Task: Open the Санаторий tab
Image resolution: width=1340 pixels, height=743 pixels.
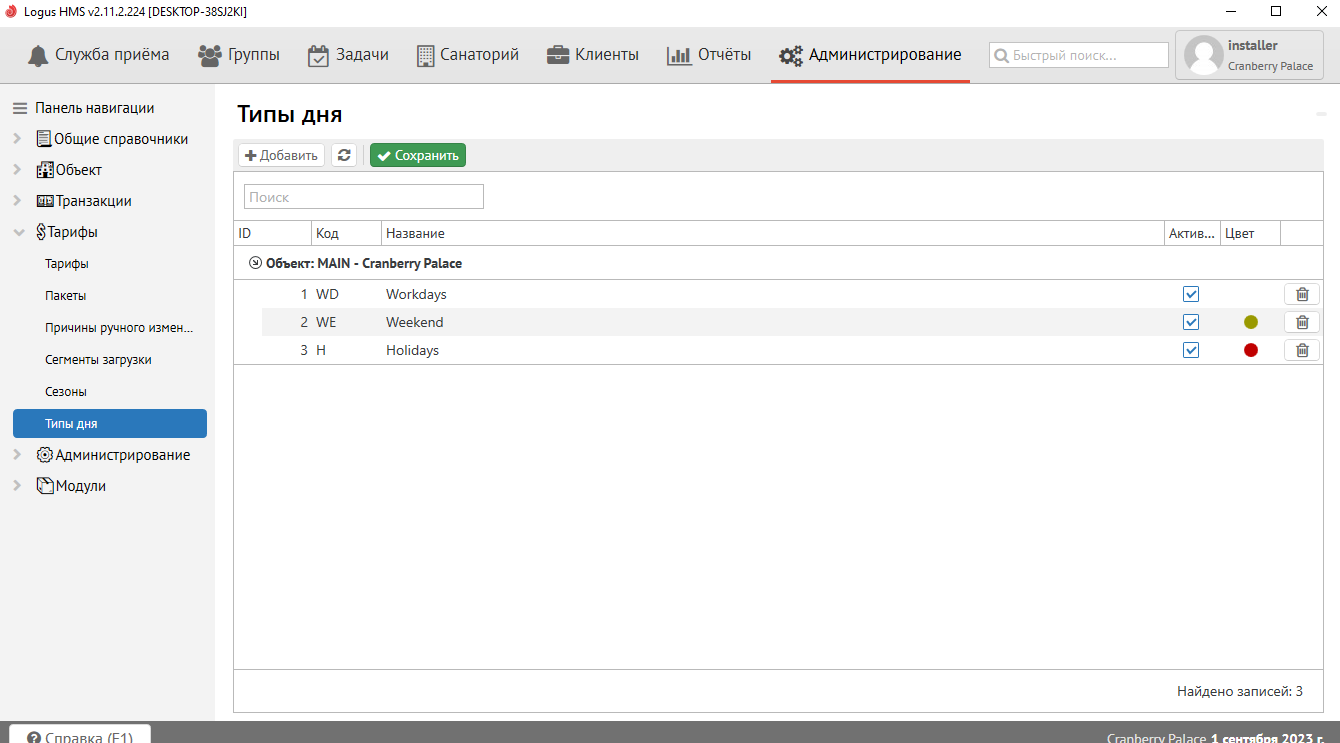Action: point(467,55)
